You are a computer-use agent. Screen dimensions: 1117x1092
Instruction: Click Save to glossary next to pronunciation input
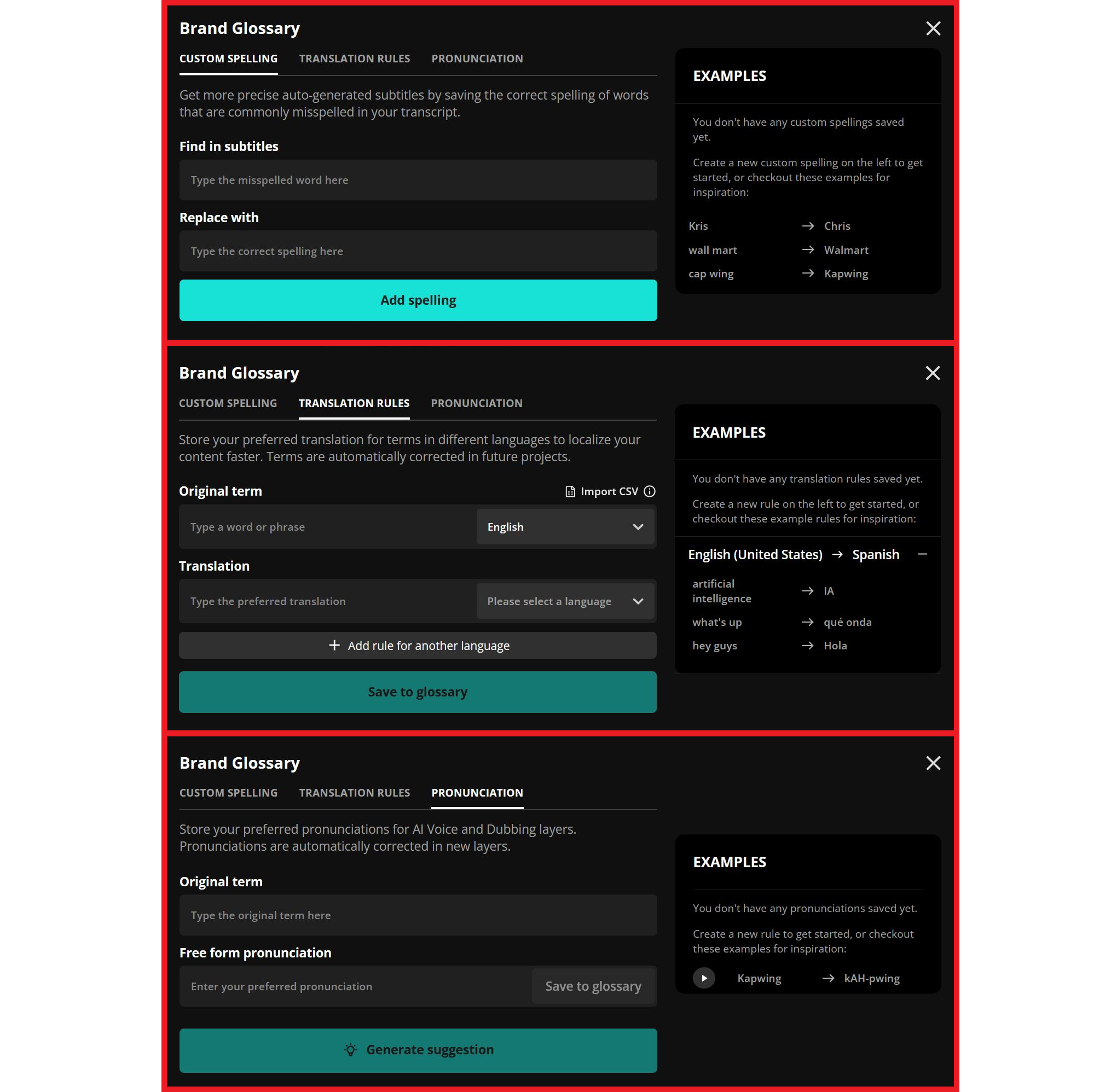click(593, 986)
